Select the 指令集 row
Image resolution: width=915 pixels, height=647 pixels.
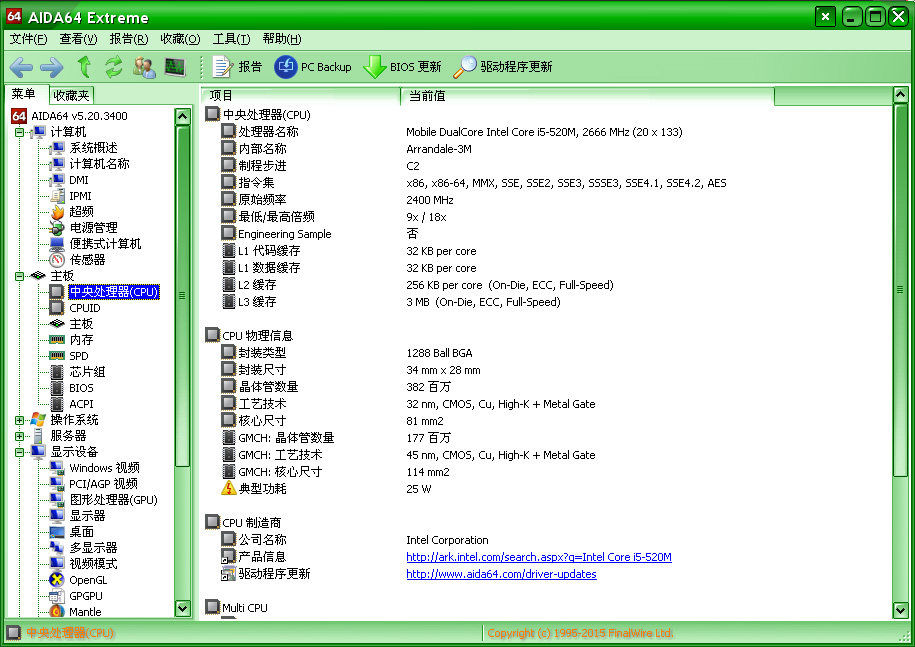pos(474,183)
